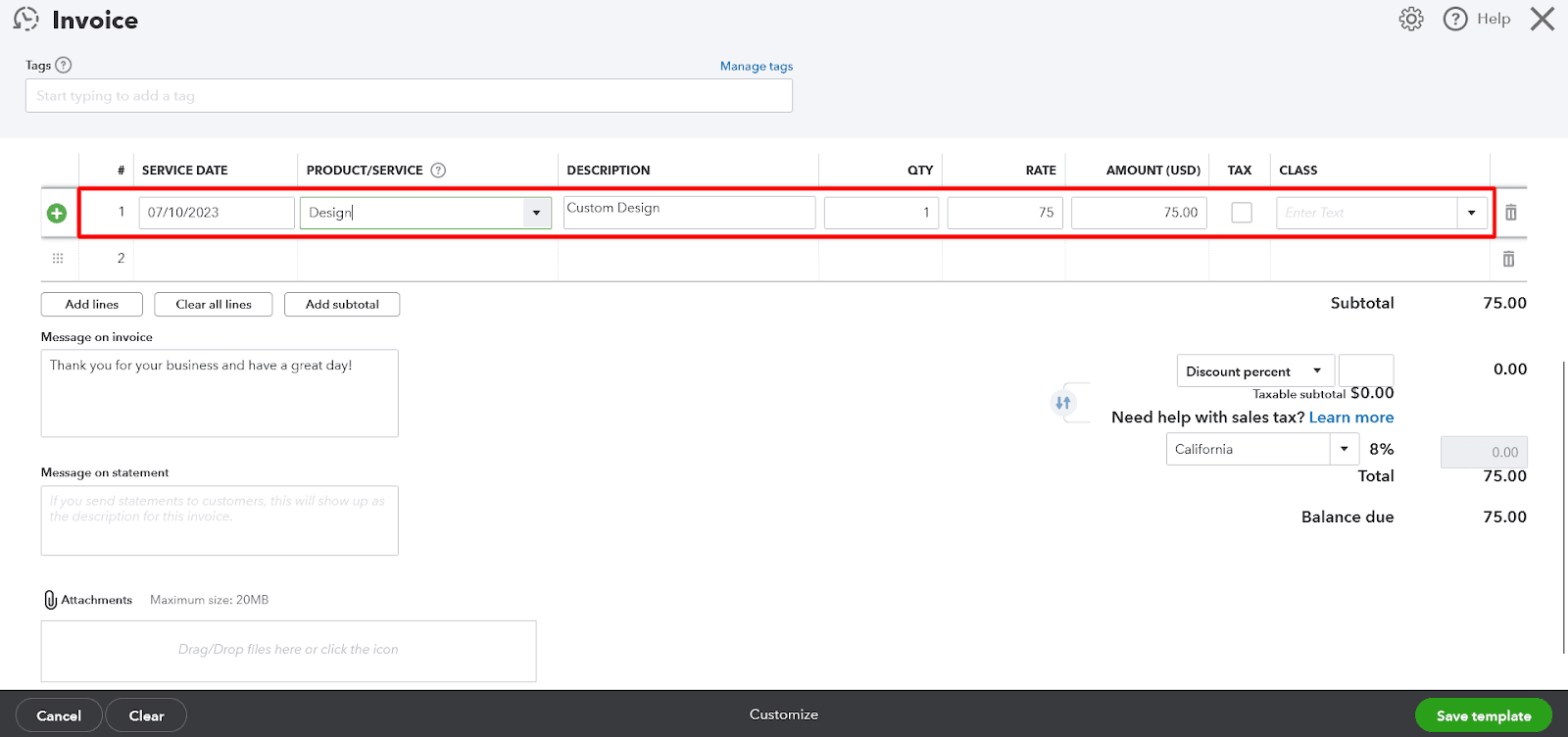This screenshot has height=737, width=1568.
Task: Click the Manage tags link
Action: point(756,66)
